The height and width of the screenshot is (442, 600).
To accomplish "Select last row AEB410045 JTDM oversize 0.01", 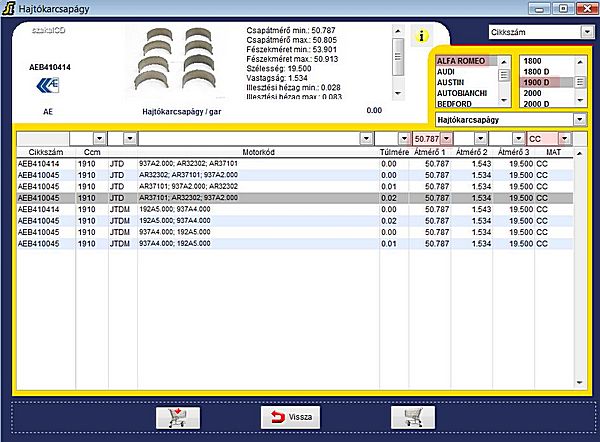I will [x=295, y=244].
